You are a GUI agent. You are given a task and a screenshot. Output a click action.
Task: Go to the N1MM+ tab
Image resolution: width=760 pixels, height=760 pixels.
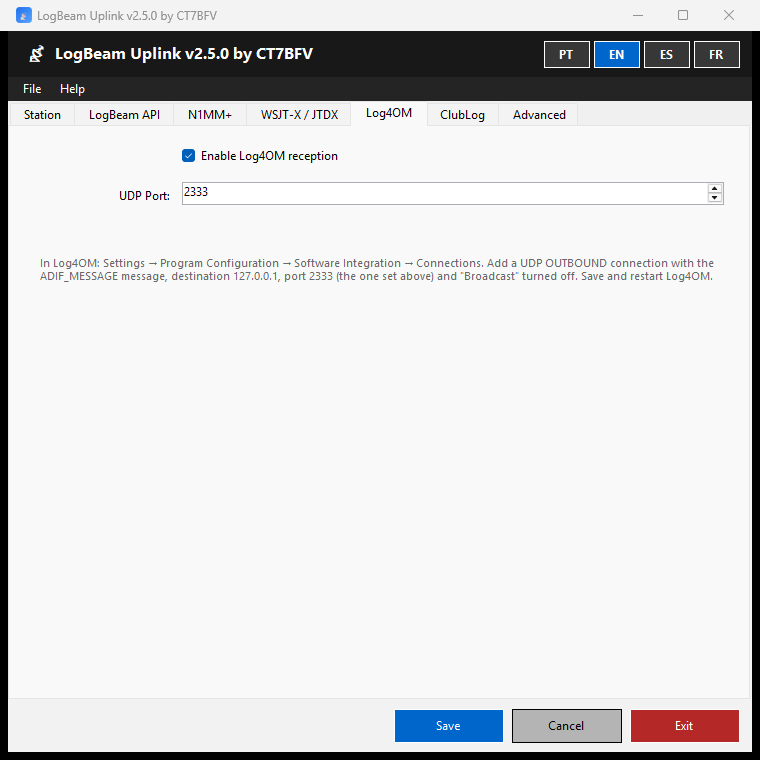coord(210,115)
